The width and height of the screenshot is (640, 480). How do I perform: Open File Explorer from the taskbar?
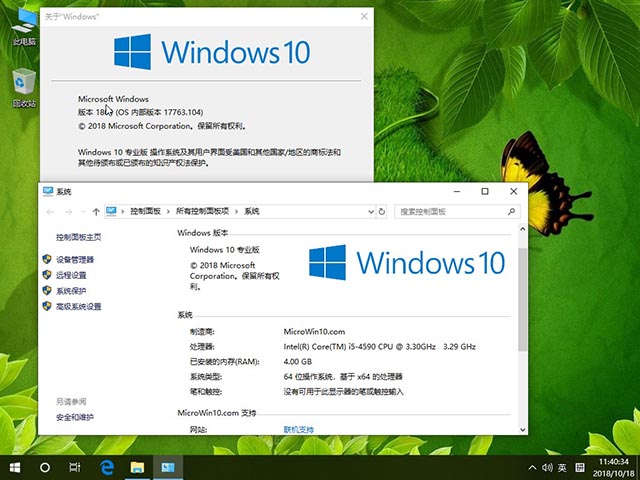[137, 467]
